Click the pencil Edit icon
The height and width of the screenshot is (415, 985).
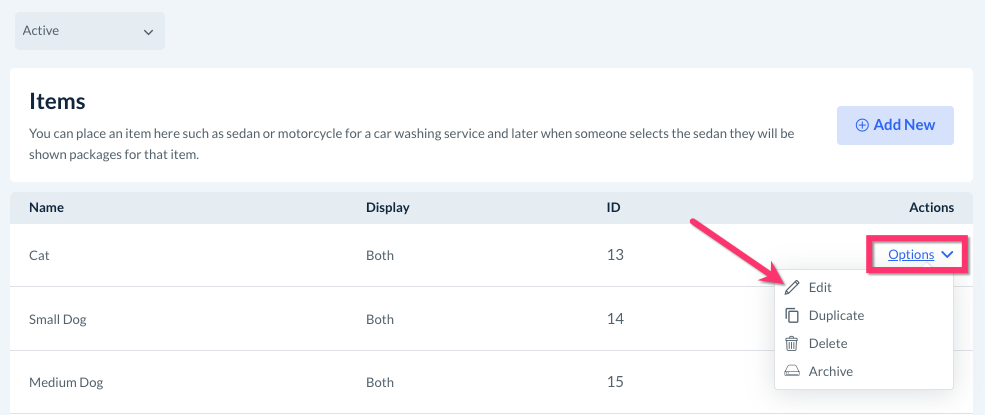coord(792,287)
